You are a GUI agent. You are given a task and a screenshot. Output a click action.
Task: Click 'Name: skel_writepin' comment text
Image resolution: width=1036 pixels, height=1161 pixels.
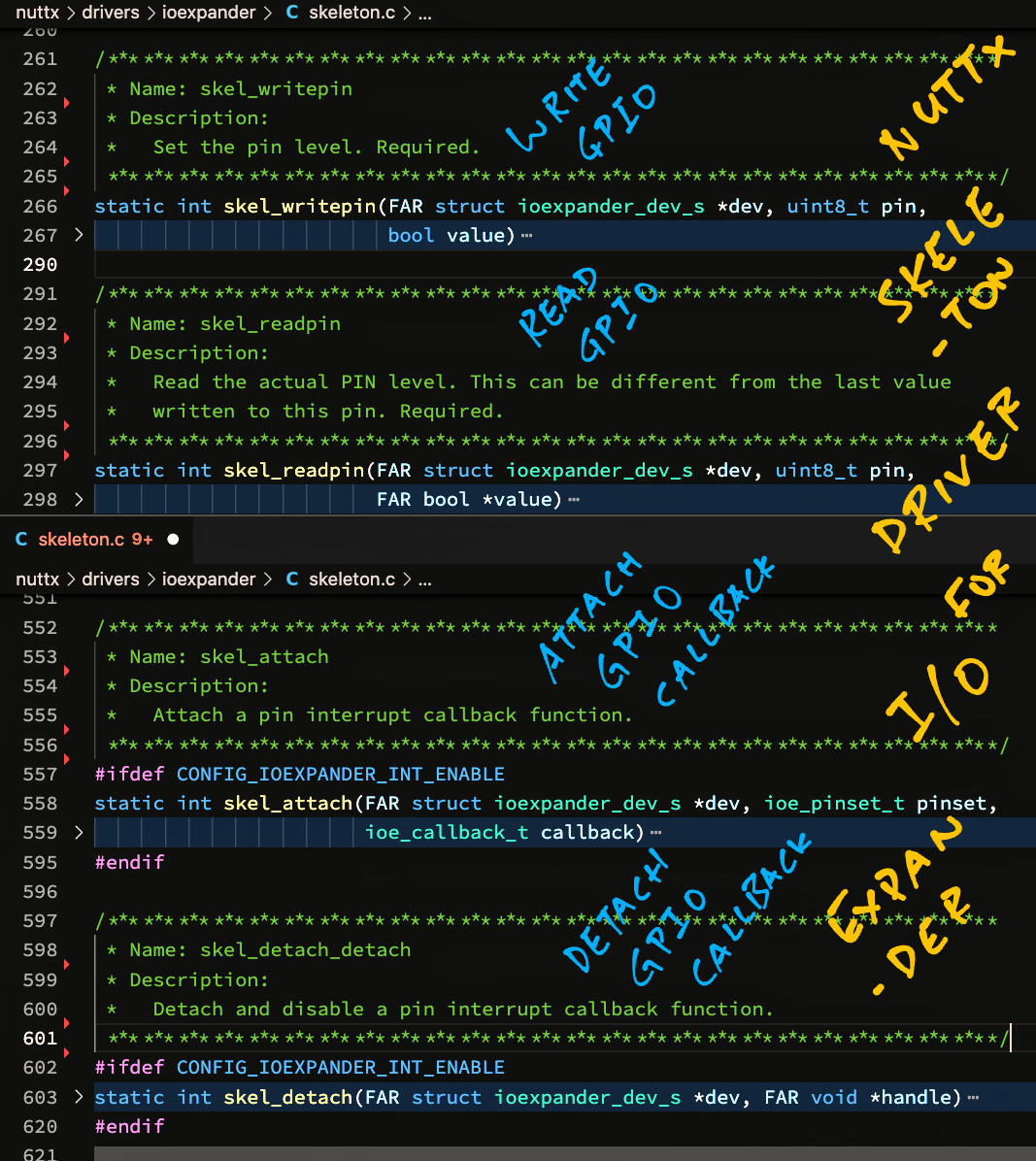click(241, 89)
